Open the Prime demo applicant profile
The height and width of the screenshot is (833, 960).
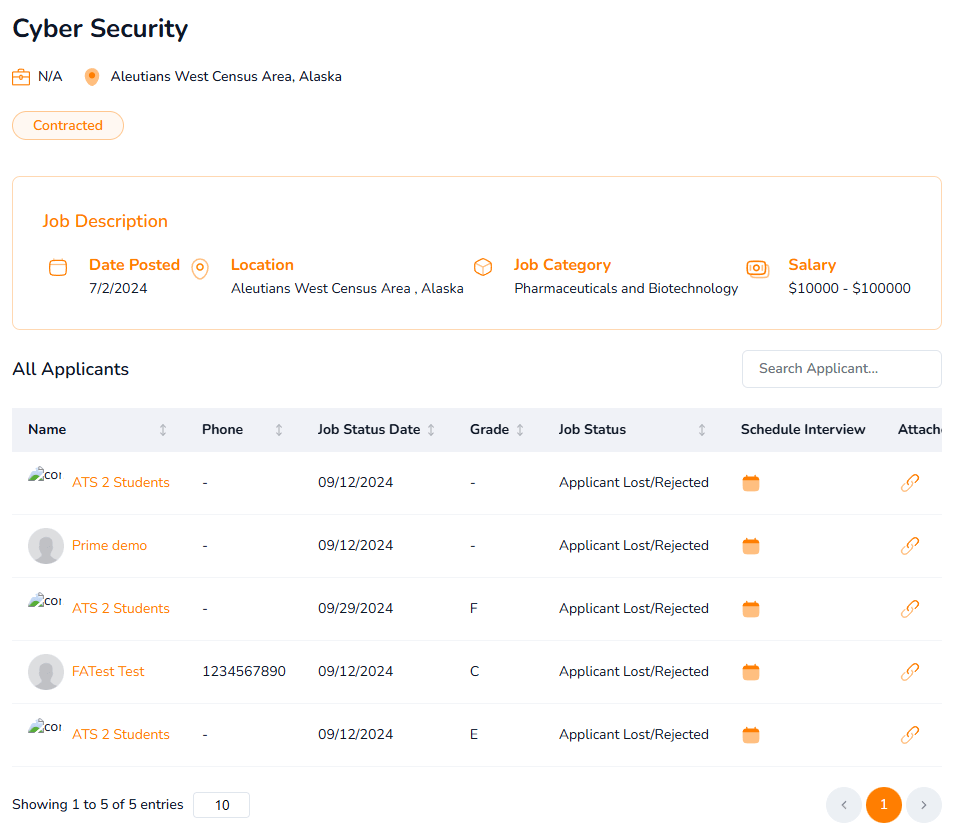(x=109, y=545)
